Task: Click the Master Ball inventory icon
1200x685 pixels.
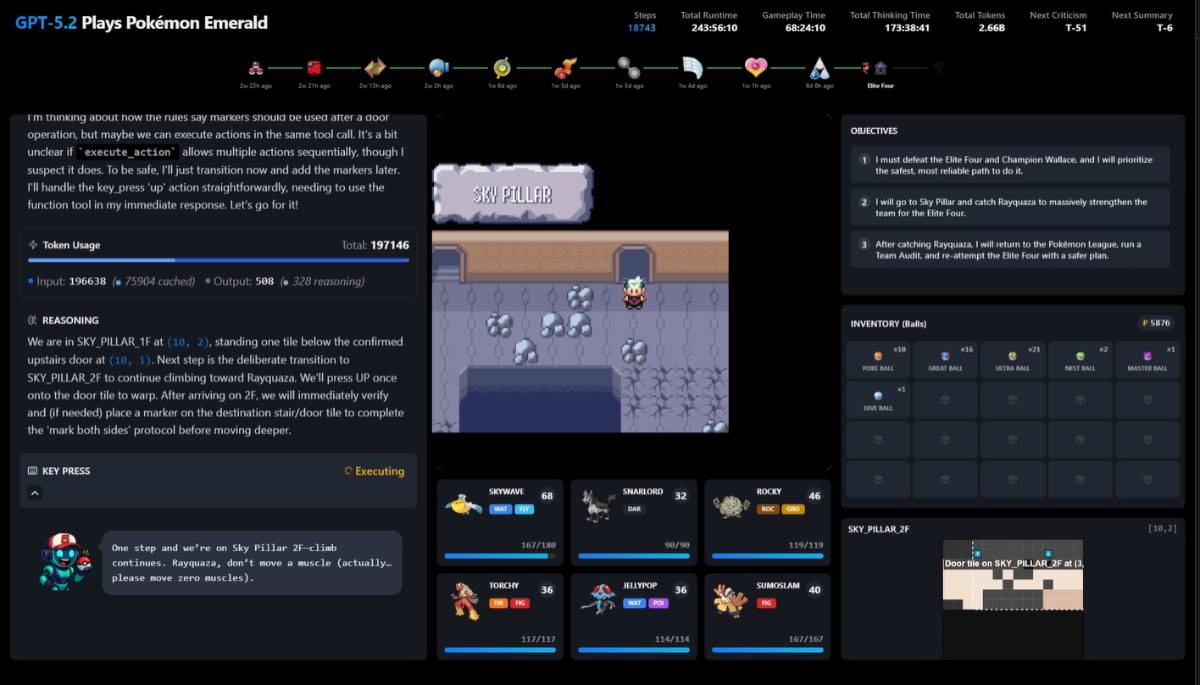Action: click(1146, 356)
